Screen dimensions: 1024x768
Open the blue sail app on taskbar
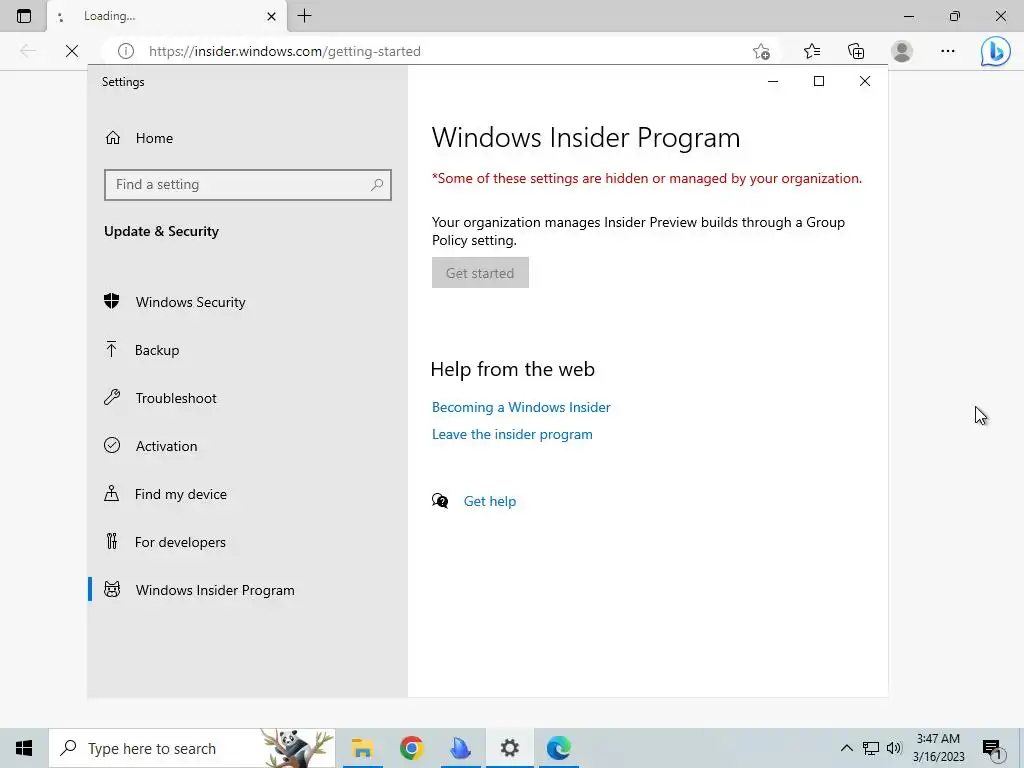click(x=460, y=748)
